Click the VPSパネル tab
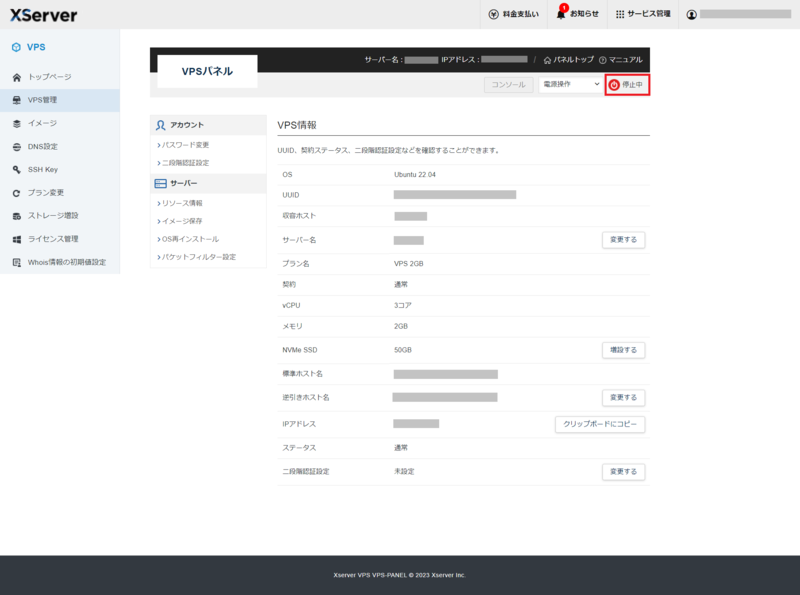800x595 pixels. coord(207,71)
